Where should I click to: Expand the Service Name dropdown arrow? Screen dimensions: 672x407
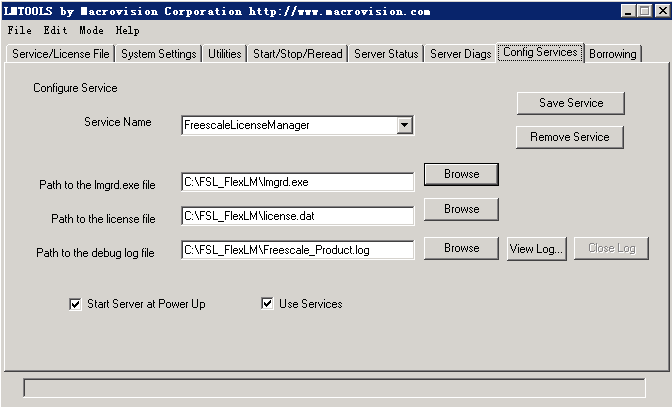[x=404, y=126]
